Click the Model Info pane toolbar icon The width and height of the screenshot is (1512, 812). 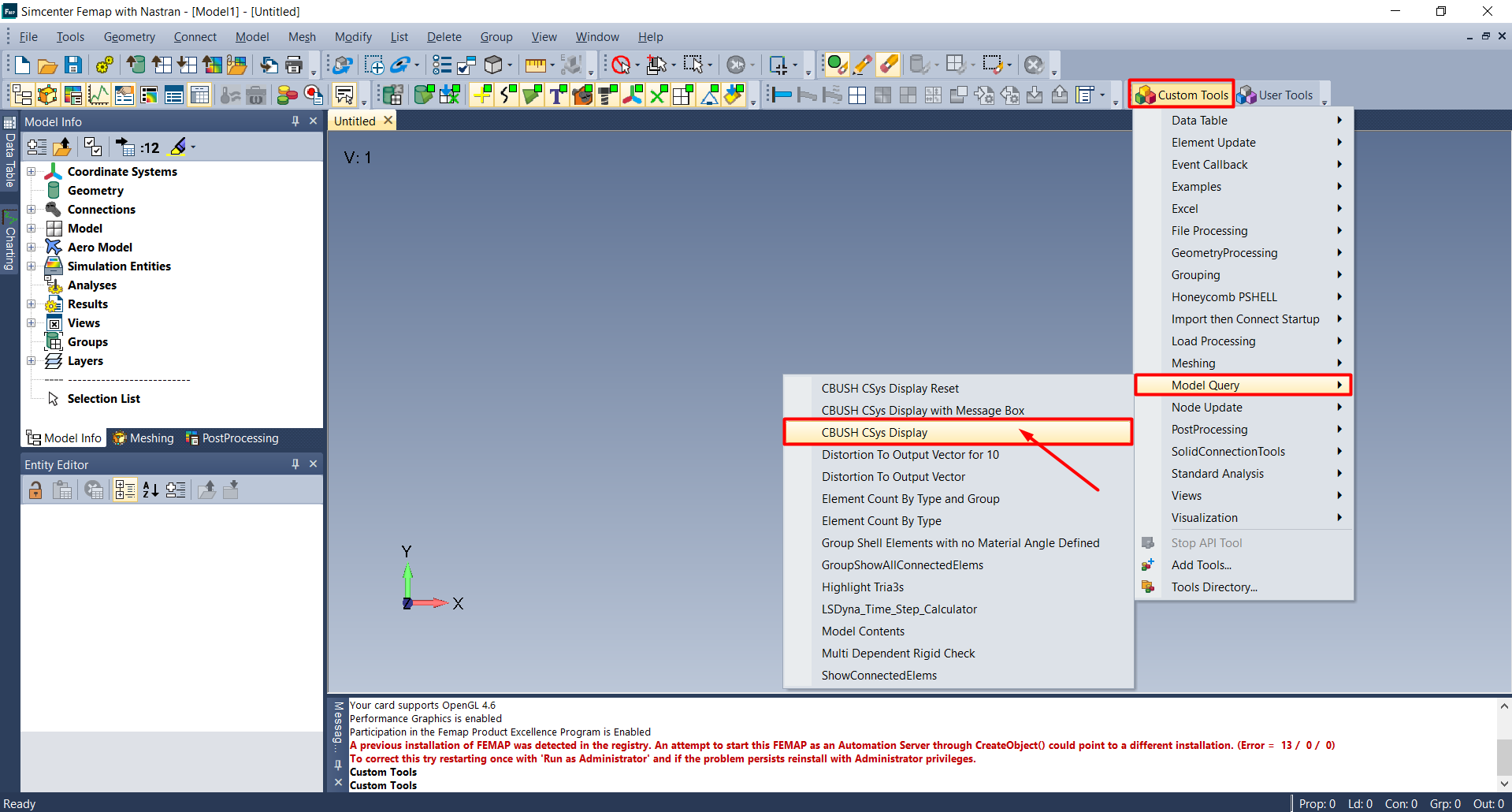pyautogui.click(x=22, y=95)
